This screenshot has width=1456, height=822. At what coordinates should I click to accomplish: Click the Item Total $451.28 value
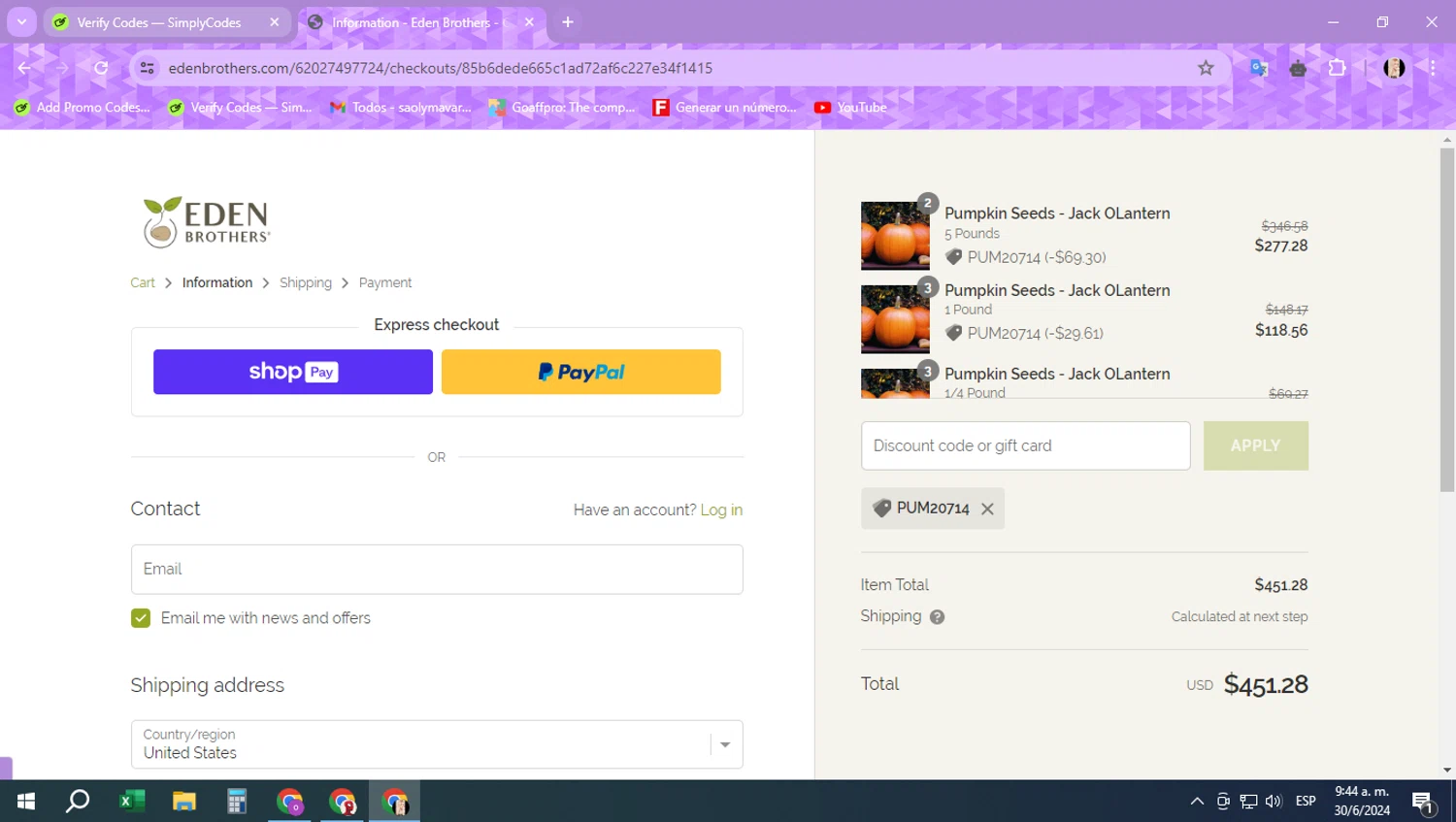(1281, 585)
